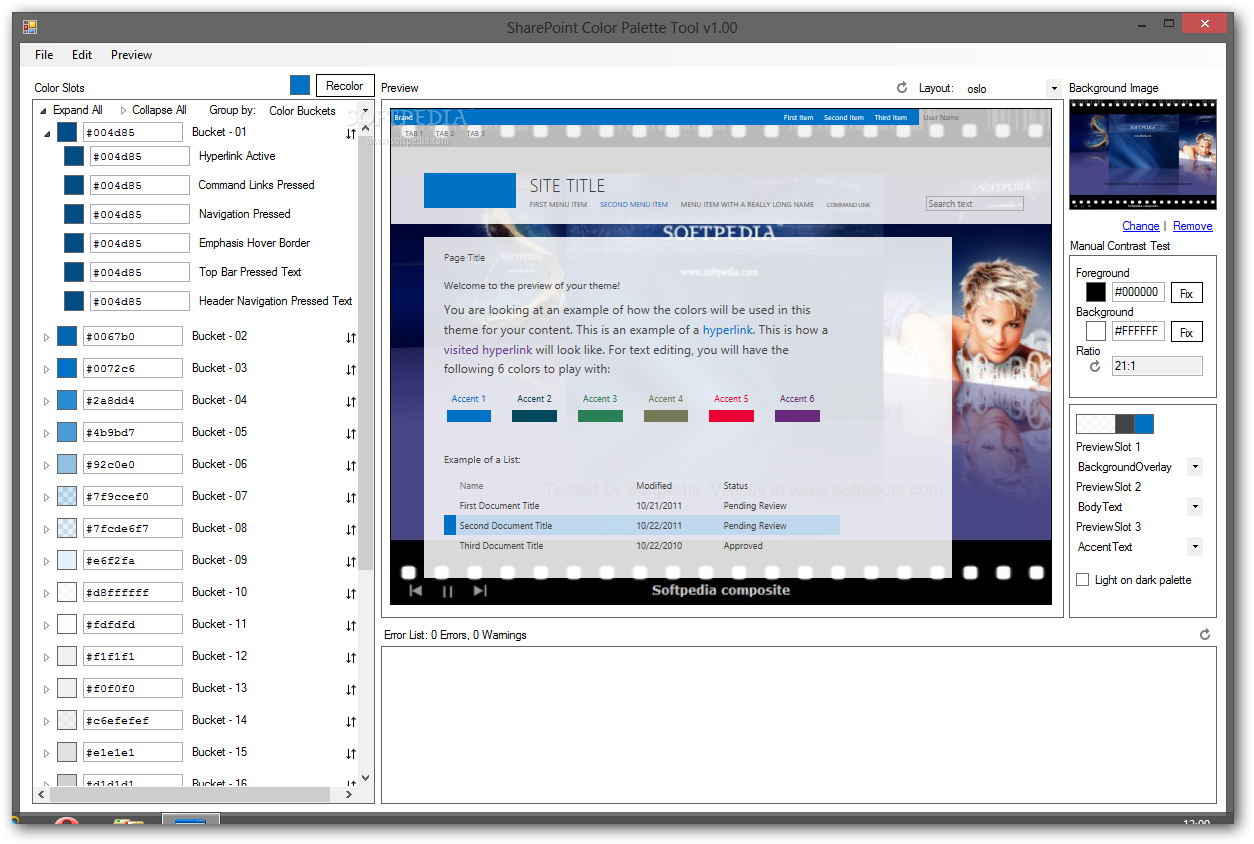
Task: Click the Background #FFFFFF hex field
Action: click(1138, 331)
